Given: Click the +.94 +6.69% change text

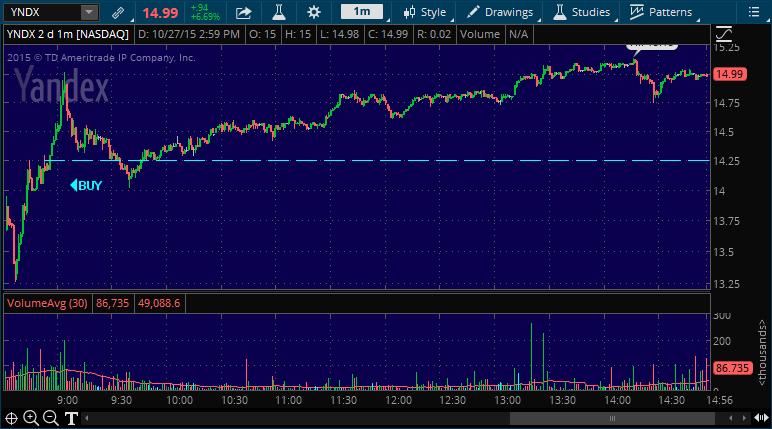Looking at the screenshot, I should [x=205, y=12].
